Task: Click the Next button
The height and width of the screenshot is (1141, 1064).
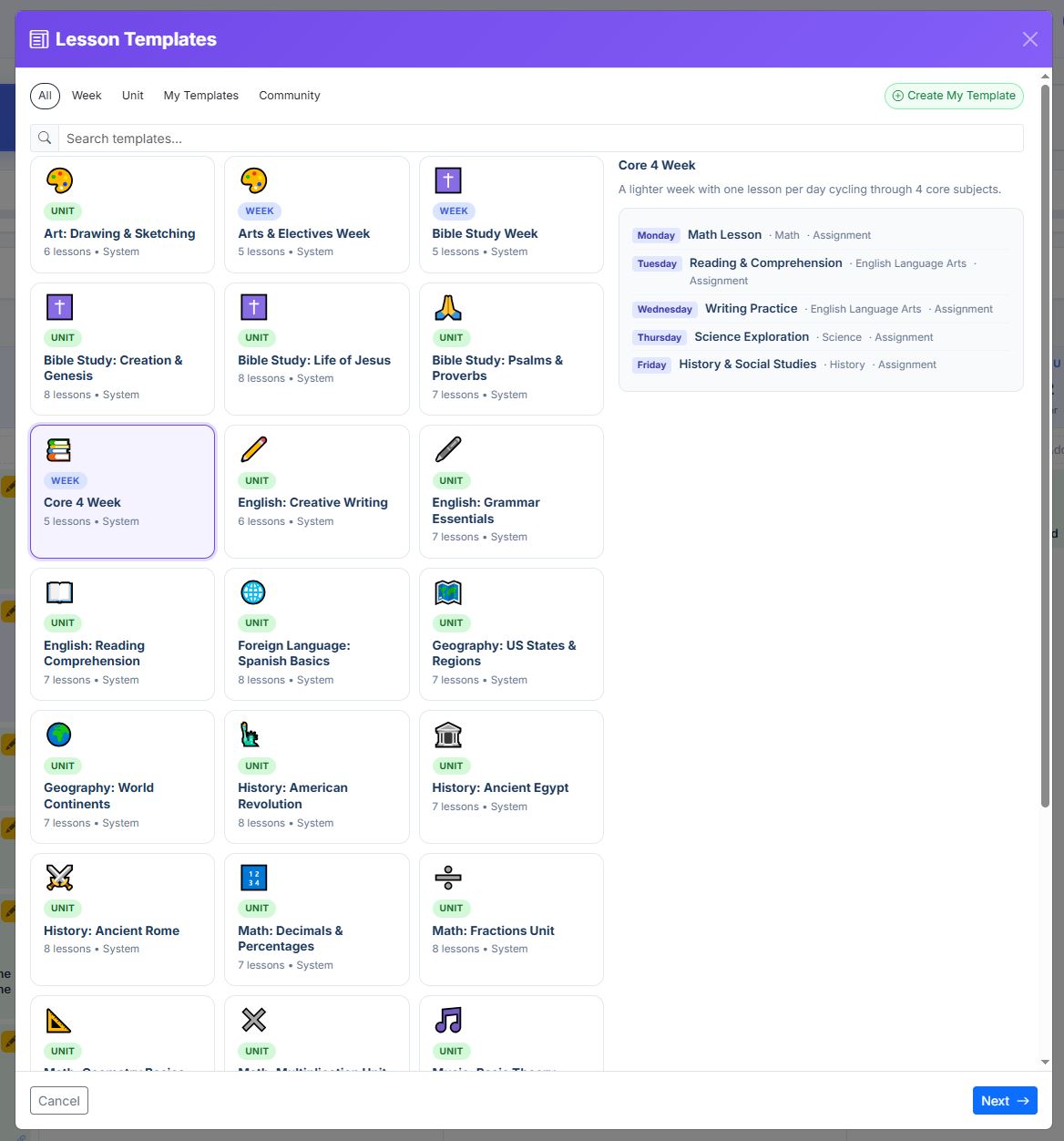Action: pos(1005,1101)
